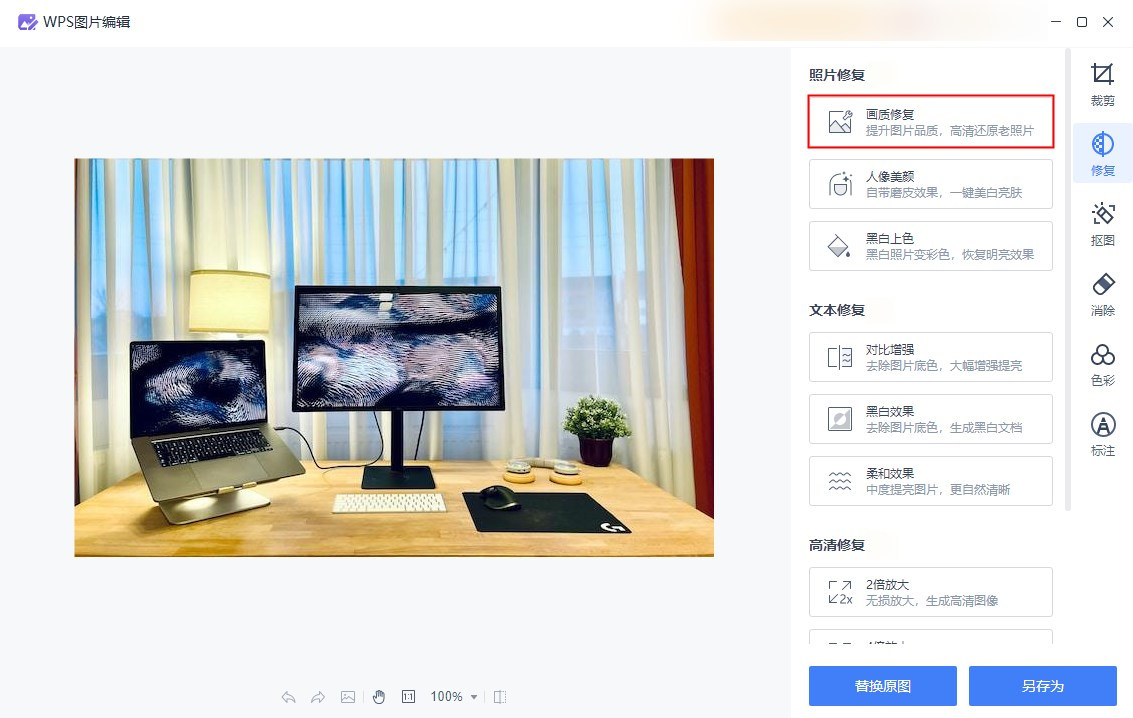Image resolution: width=1133 pixels, height=718 pixels.
Task: Apply 画质修复 image quality repair
Action: [x=930, y=121]
